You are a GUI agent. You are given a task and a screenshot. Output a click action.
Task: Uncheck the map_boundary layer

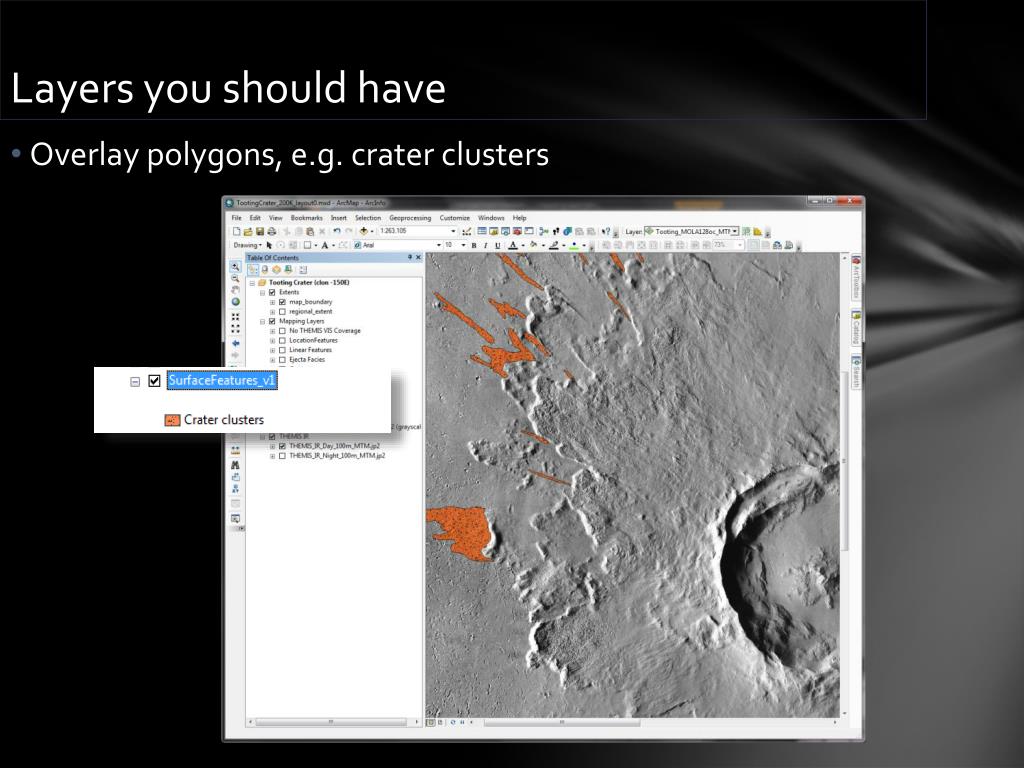[x=282, y=302]
